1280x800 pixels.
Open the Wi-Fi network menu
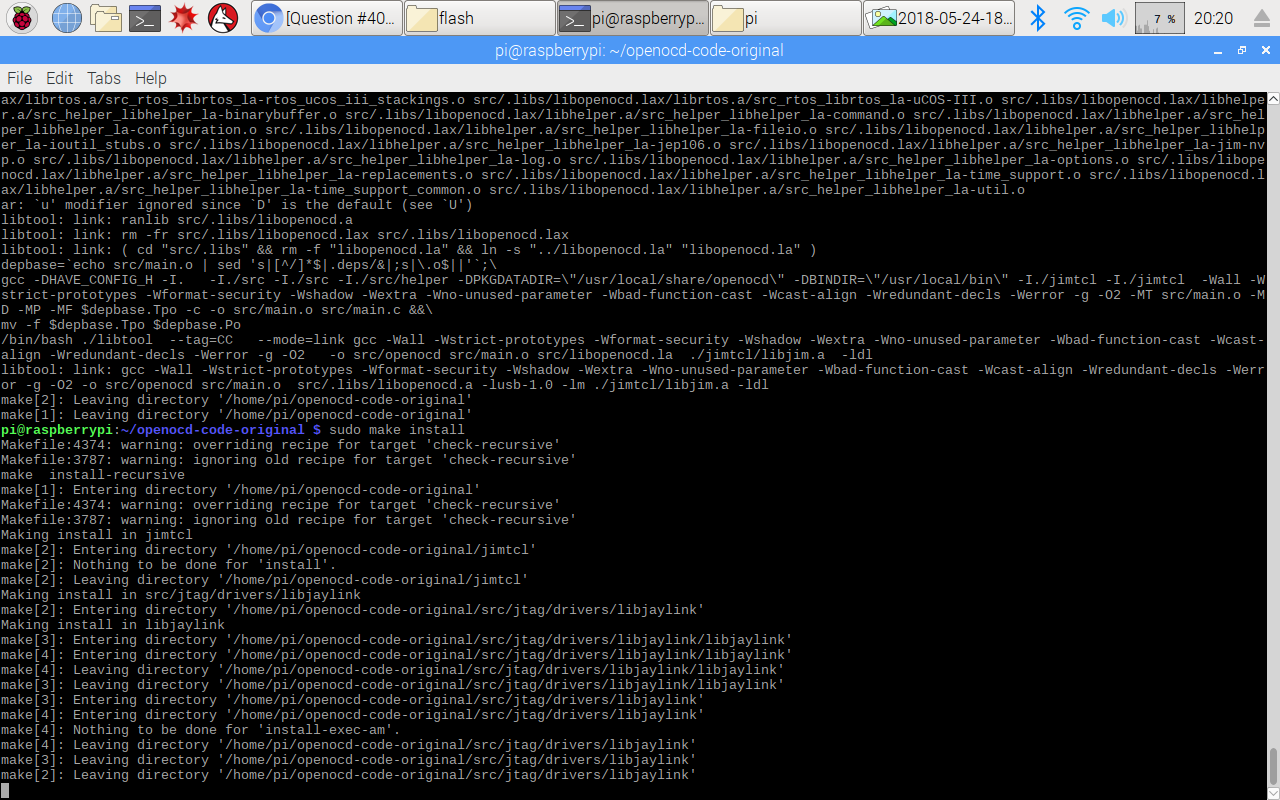coord(1076,17)
